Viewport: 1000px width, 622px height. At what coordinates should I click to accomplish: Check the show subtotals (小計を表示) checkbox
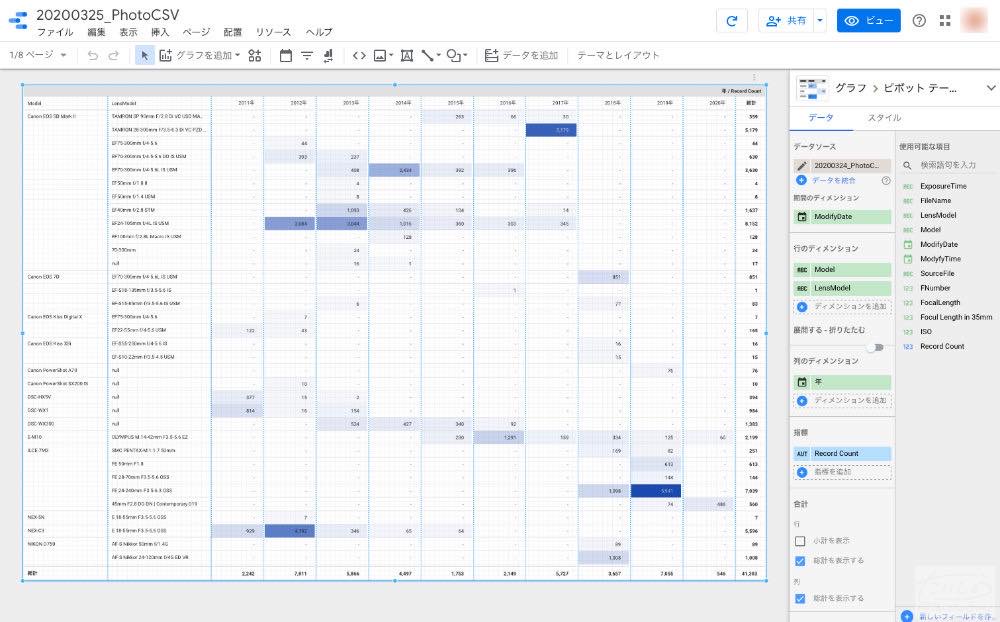tap(800, 541)
